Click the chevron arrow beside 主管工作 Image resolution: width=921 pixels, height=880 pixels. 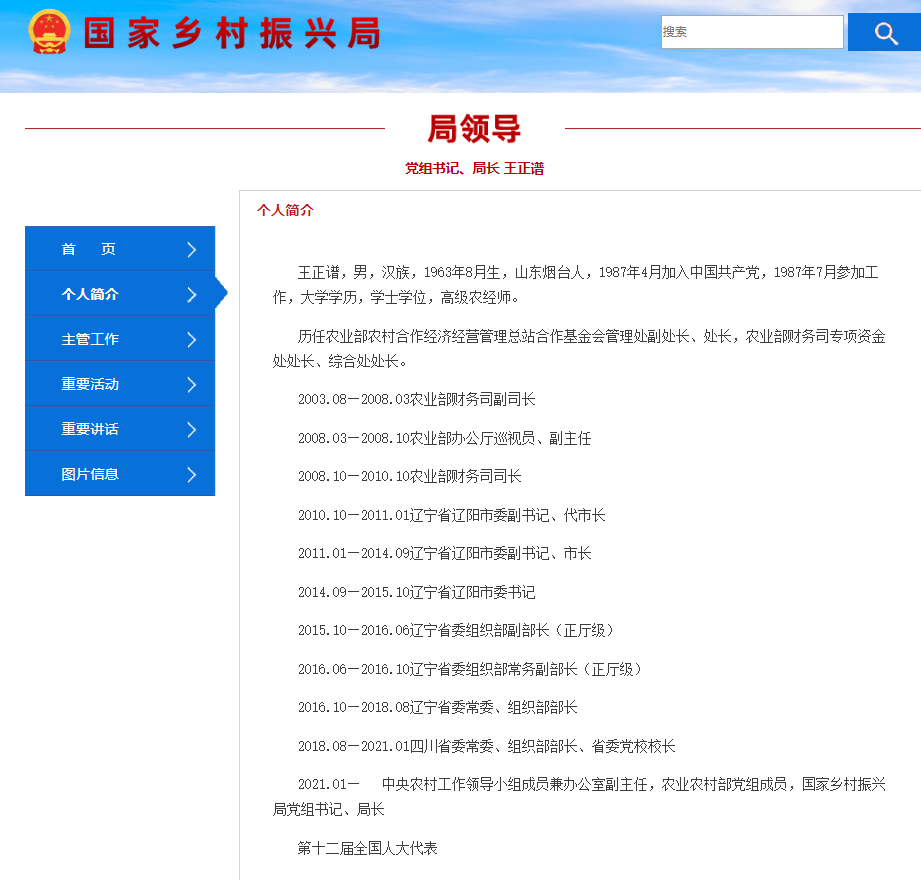point(191,340)
